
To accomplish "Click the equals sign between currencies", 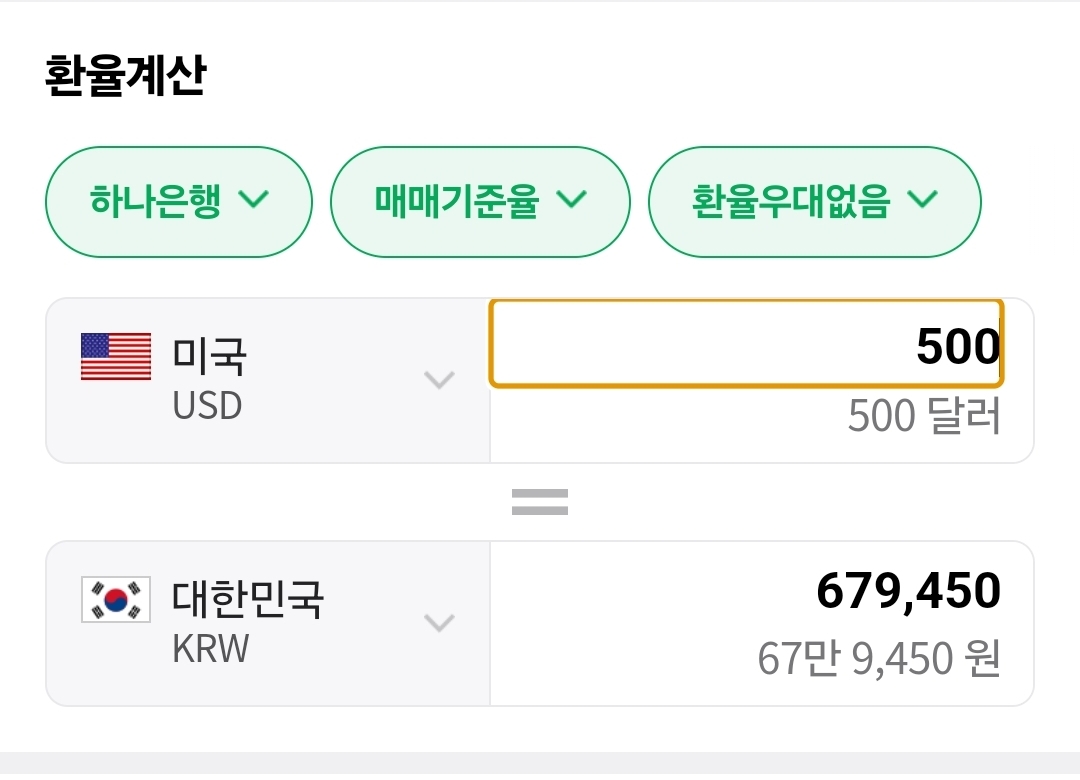I will tap(540, 502).
